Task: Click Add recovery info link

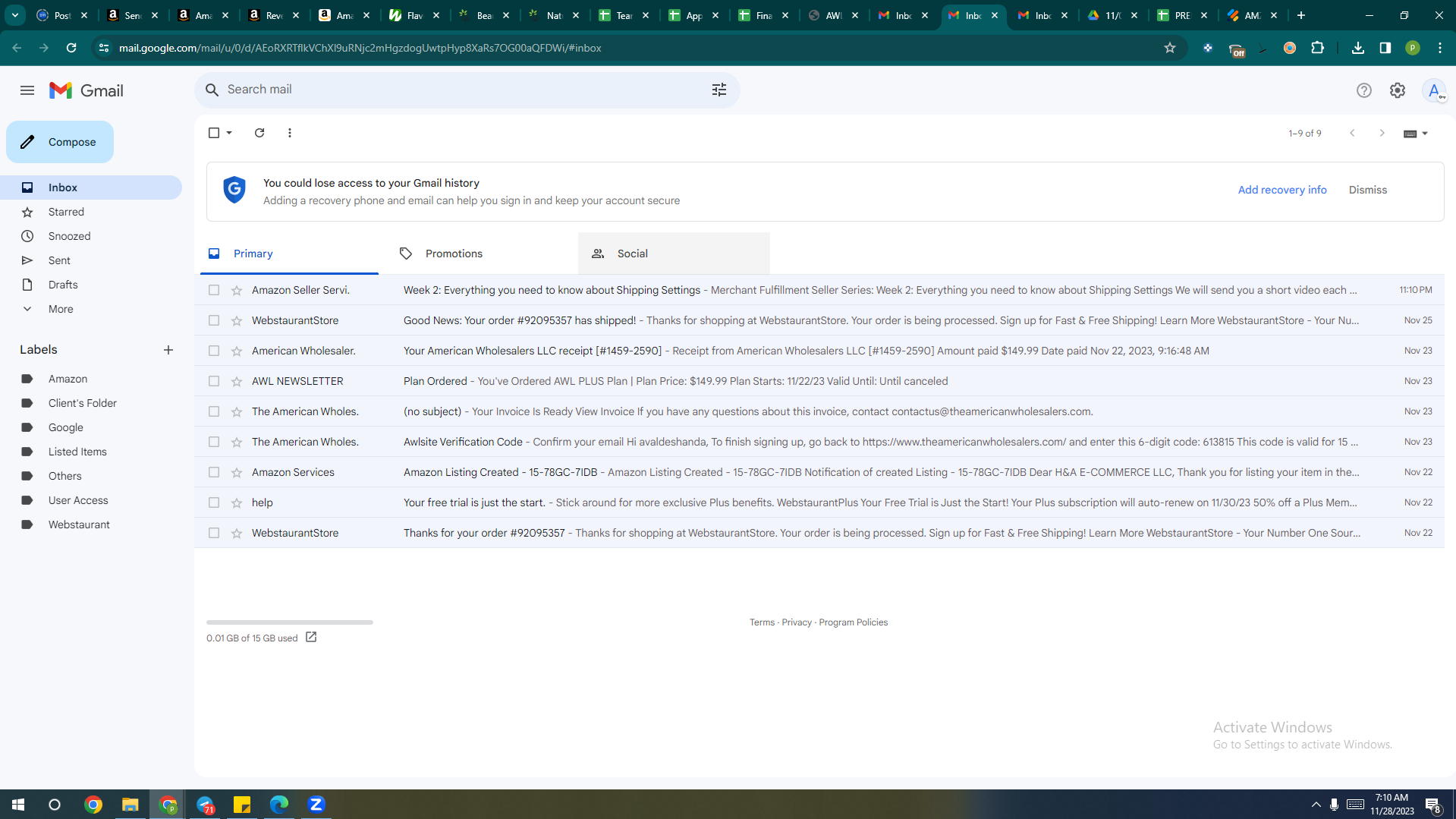Action: click(x=1282, y=190)
